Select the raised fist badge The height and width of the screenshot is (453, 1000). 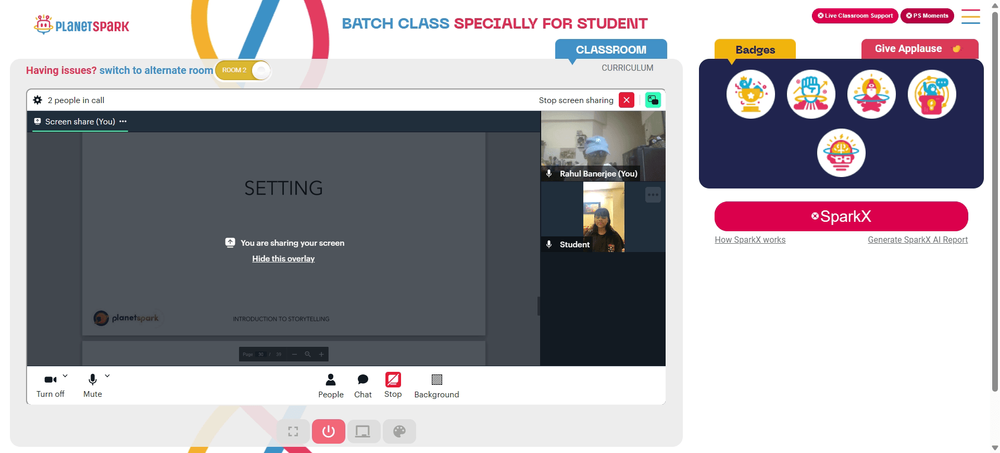point(811,94)
